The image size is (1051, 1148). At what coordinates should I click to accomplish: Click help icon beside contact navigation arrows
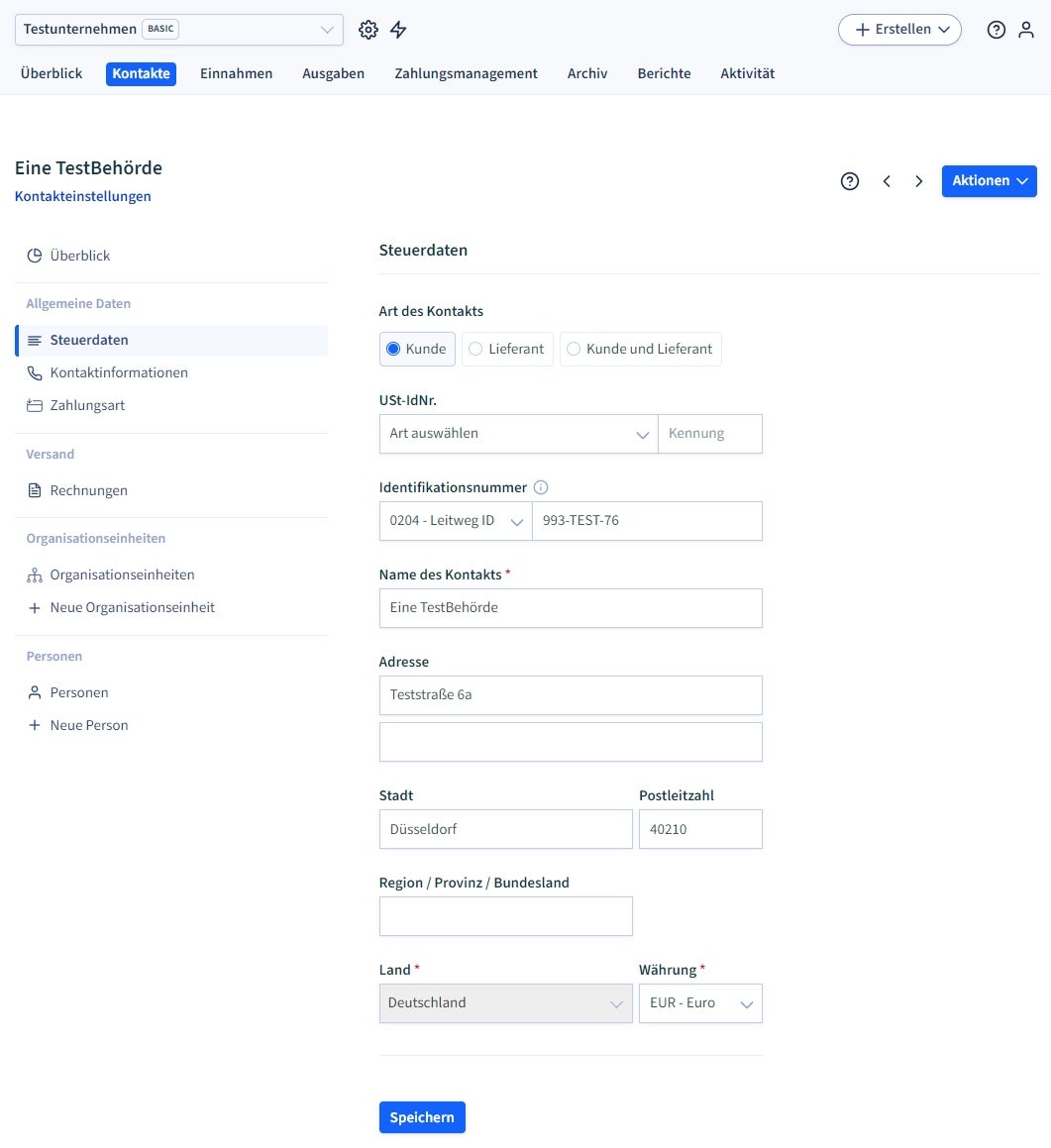pos(850,181)
